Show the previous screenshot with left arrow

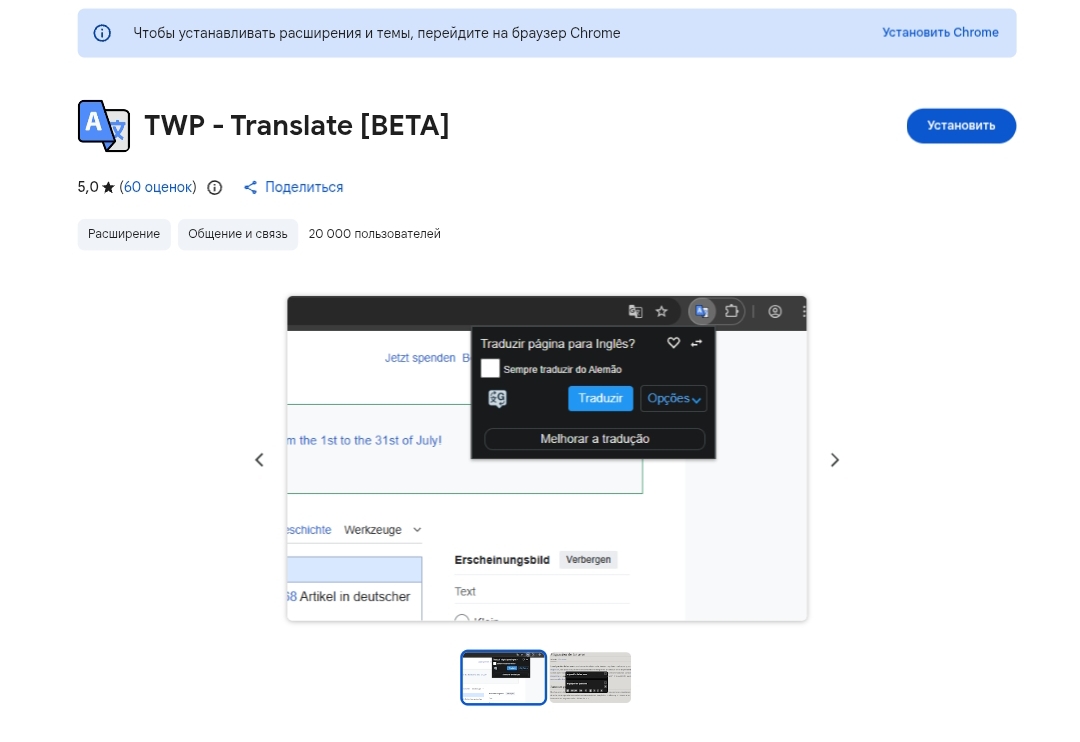coord(260,460)
